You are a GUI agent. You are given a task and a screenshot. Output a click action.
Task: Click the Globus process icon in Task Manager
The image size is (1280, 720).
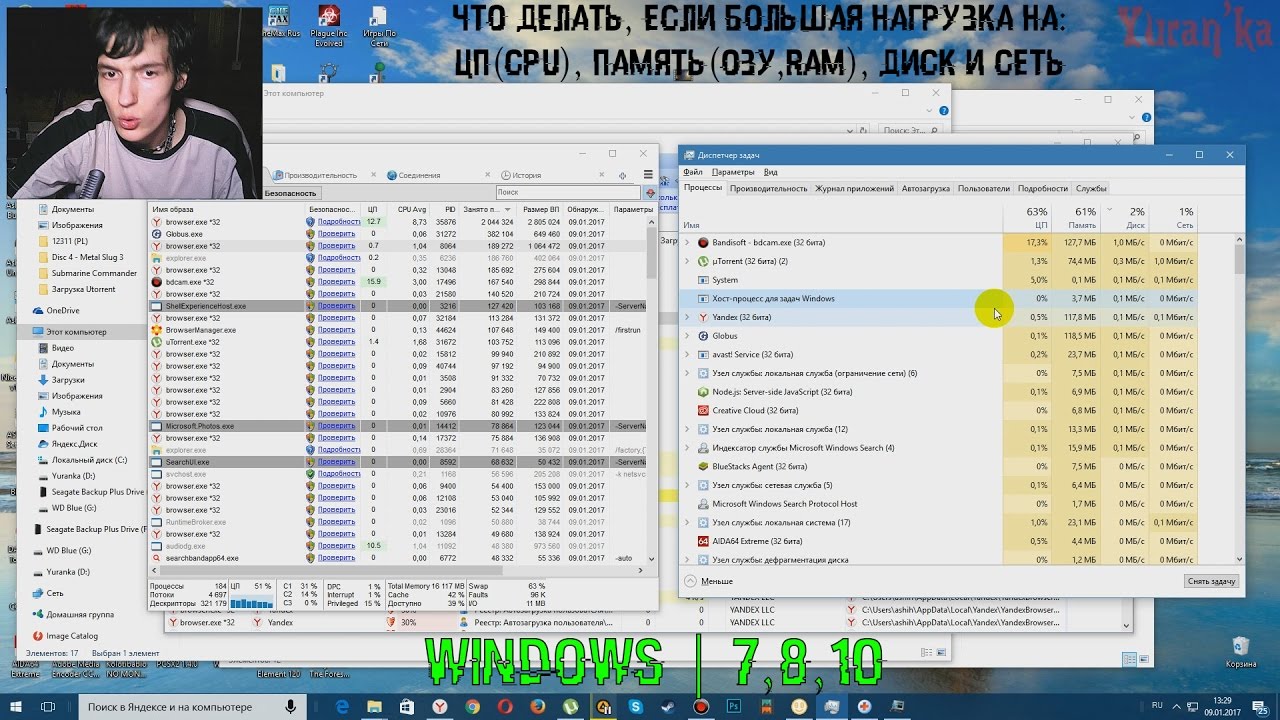coord(703,336)
